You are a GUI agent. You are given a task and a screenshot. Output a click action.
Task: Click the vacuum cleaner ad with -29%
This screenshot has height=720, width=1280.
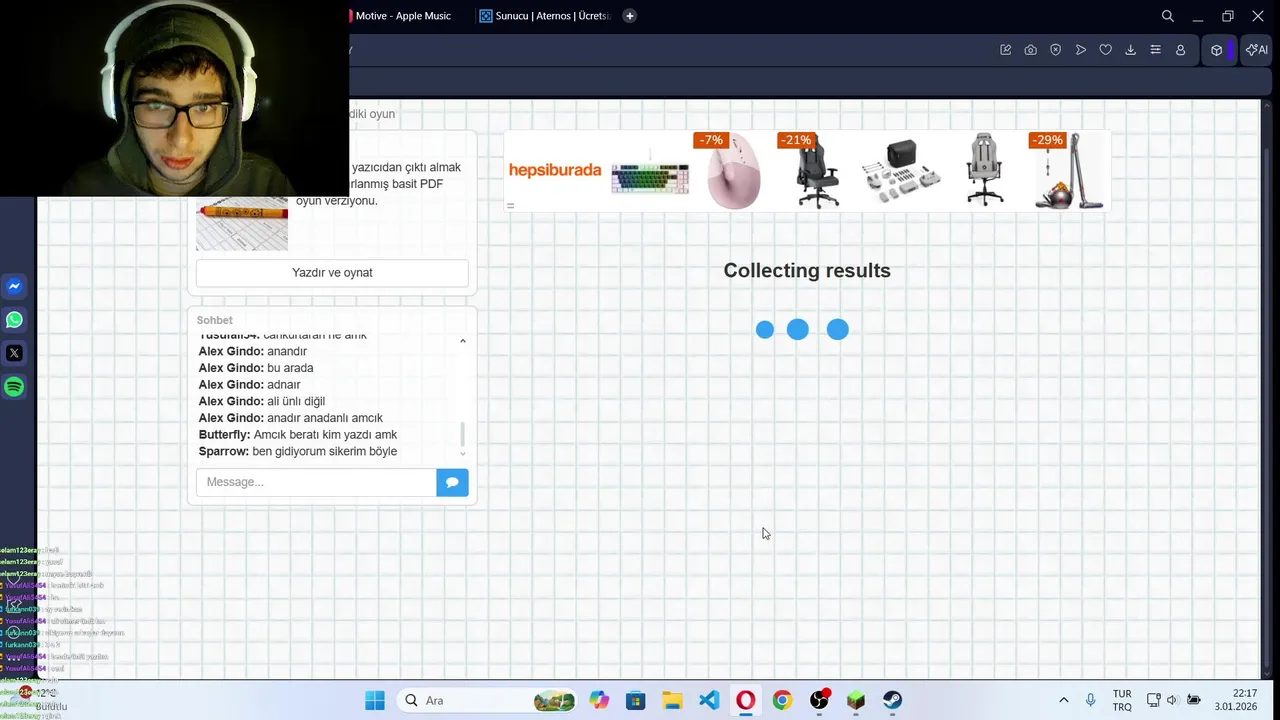pos(1069,171)
